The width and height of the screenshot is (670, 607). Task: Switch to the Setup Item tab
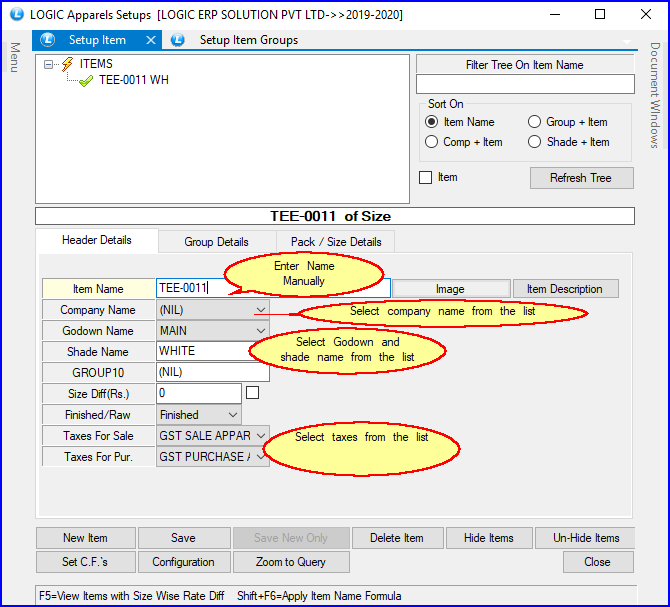coord(97,40)
